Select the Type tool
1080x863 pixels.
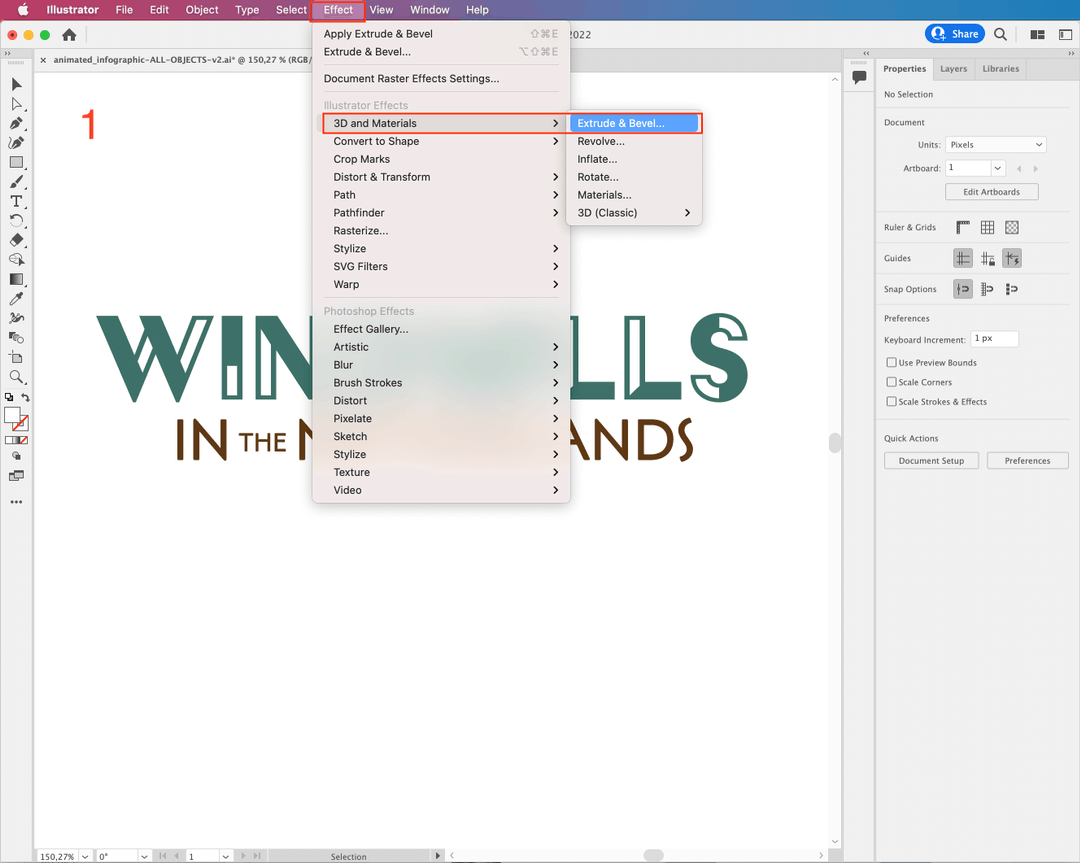coord(16,200)
